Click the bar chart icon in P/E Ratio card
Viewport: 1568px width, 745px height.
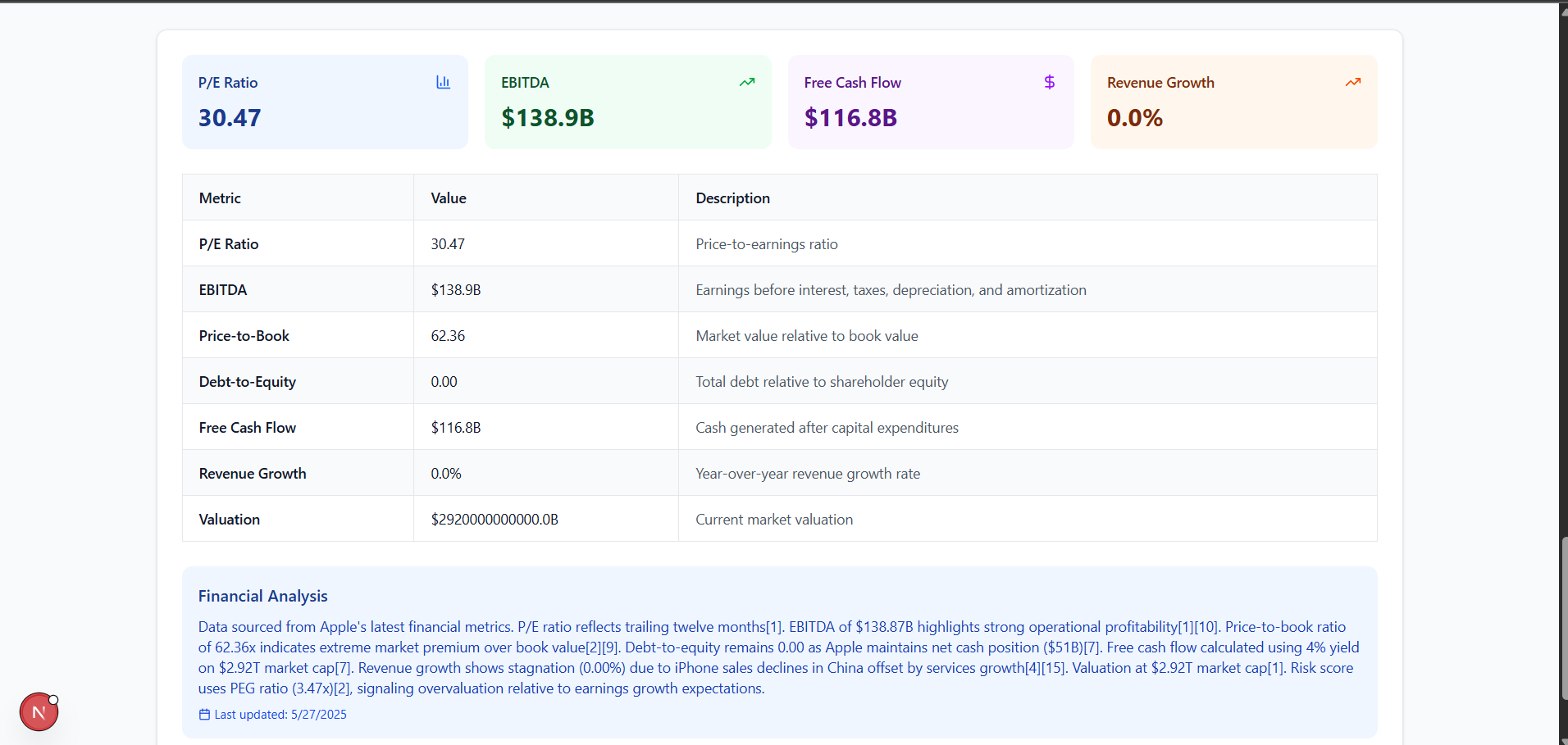tap(443, 82)
